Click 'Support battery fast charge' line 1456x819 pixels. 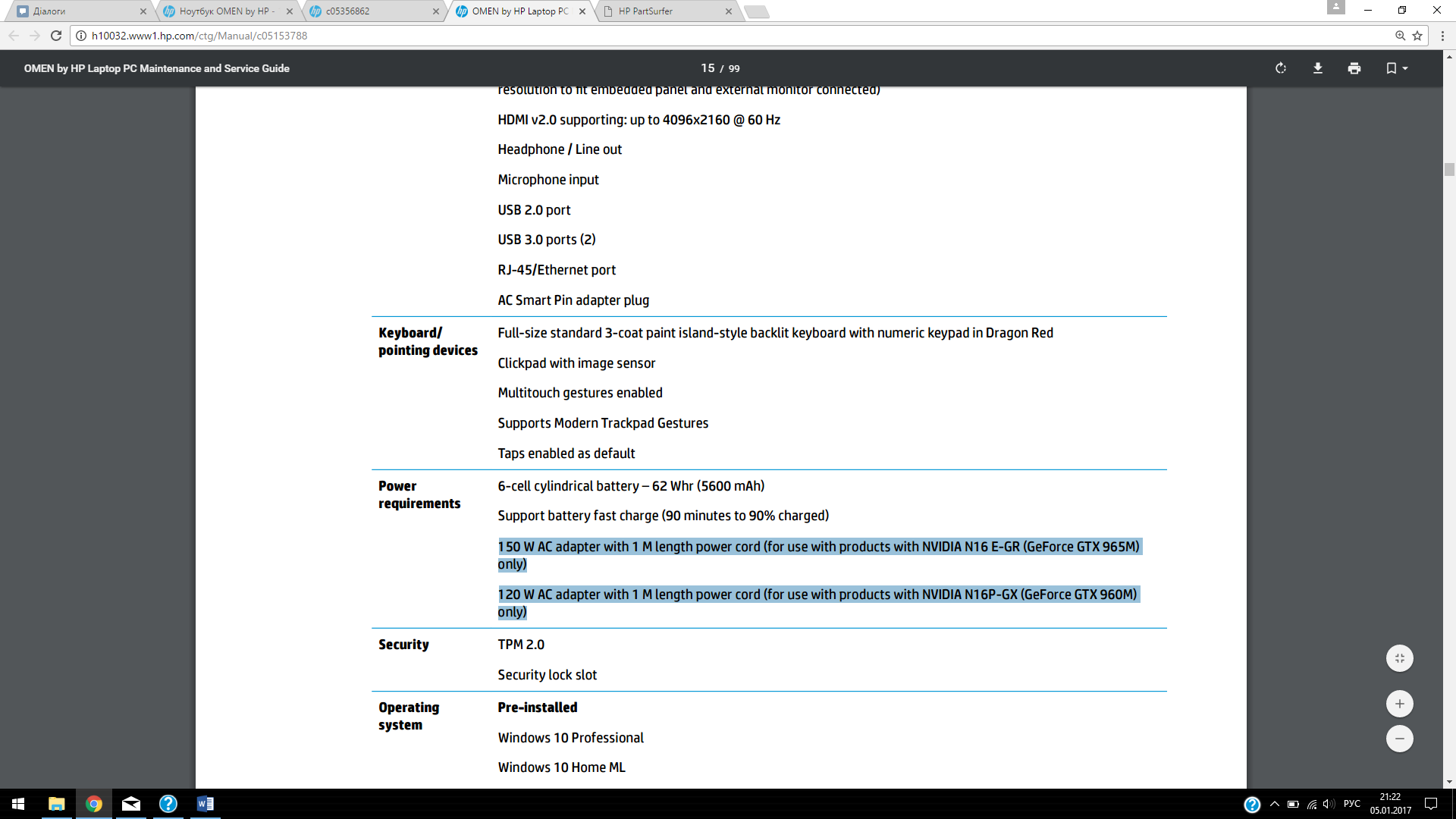pos(664,516)
